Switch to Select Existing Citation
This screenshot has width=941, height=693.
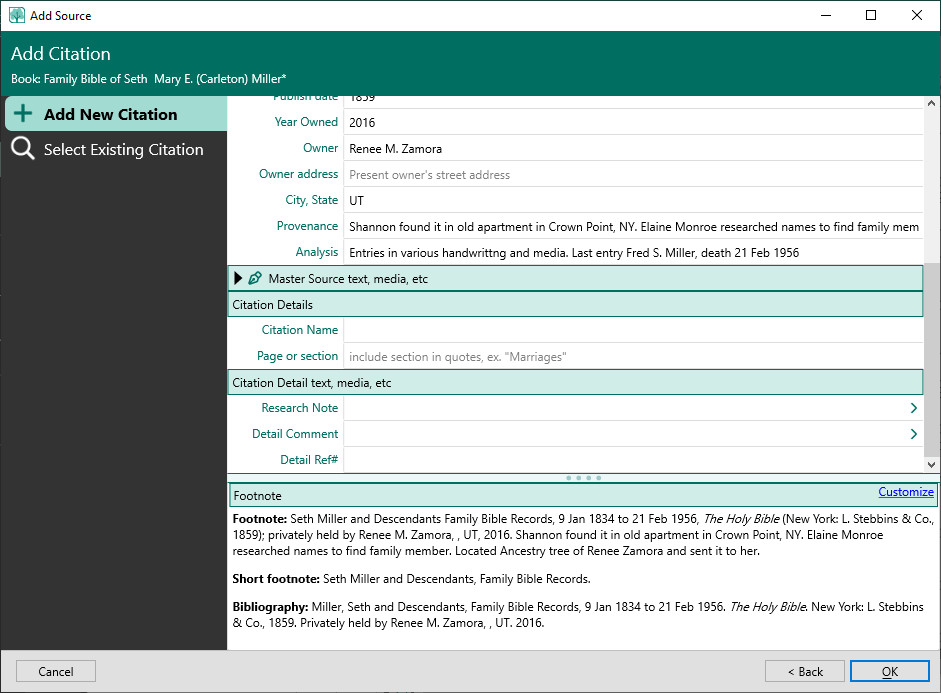(123, 150)
